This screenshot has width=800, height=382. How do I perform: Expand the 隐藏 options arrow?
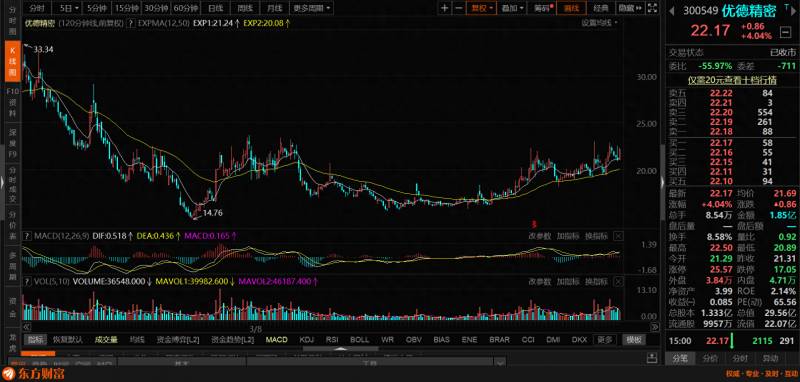631,8
